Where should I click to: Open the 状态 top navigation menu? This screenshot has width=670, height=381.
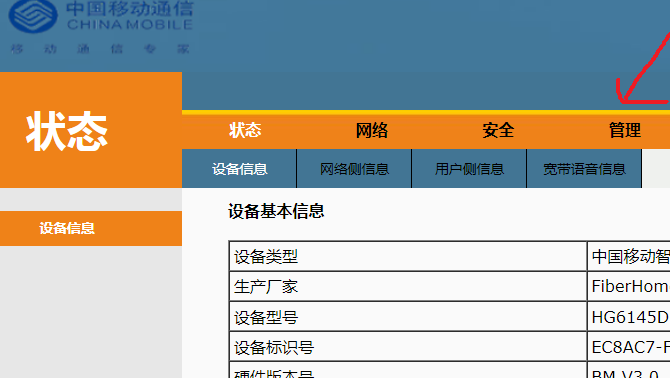(x=245, y=130)
